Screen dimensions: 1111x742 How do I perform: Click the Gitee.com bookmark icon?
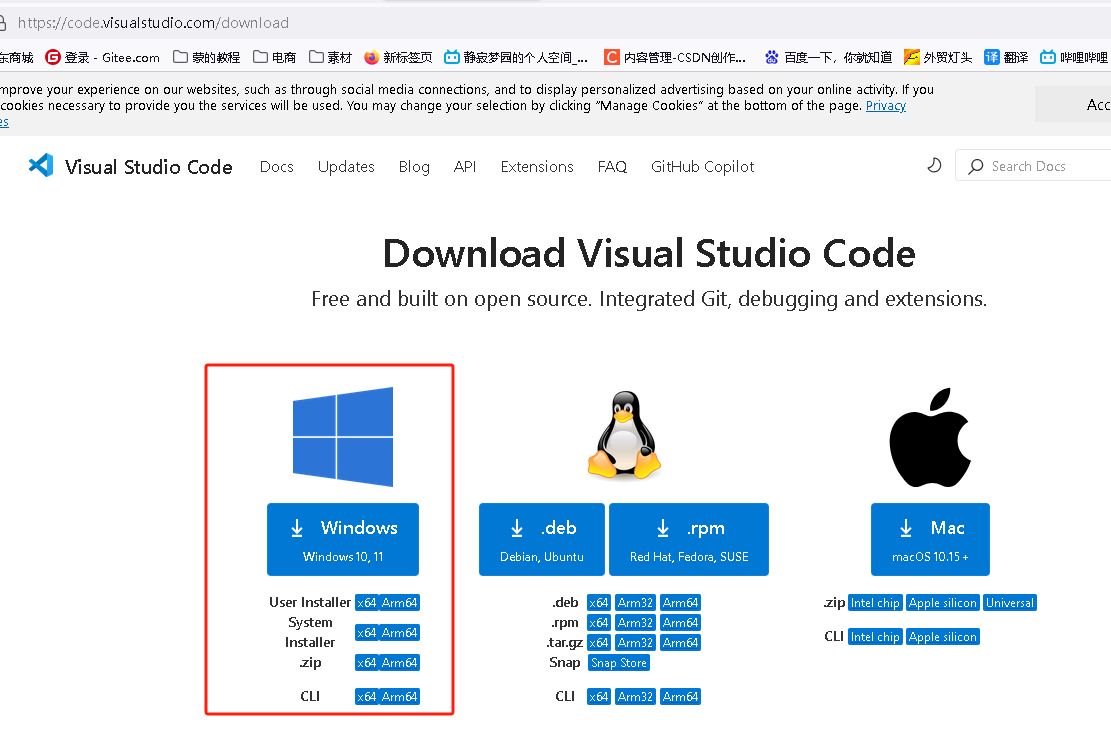click(52, 57)
